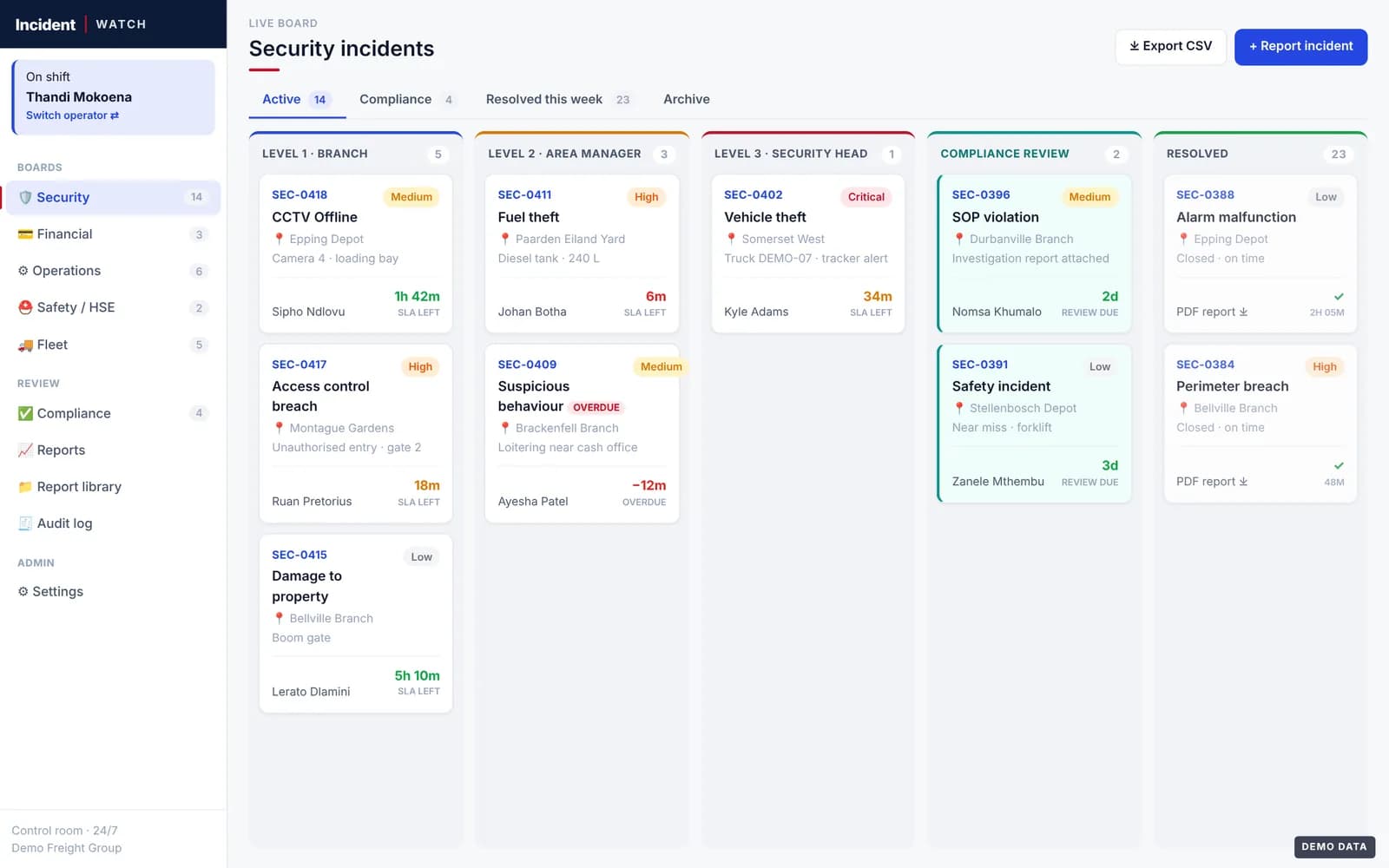The width and height of the screenshot is (1389, 868).
Task: Click the Compliance checkmark icon in sidebar
Action: coord(25,413)
